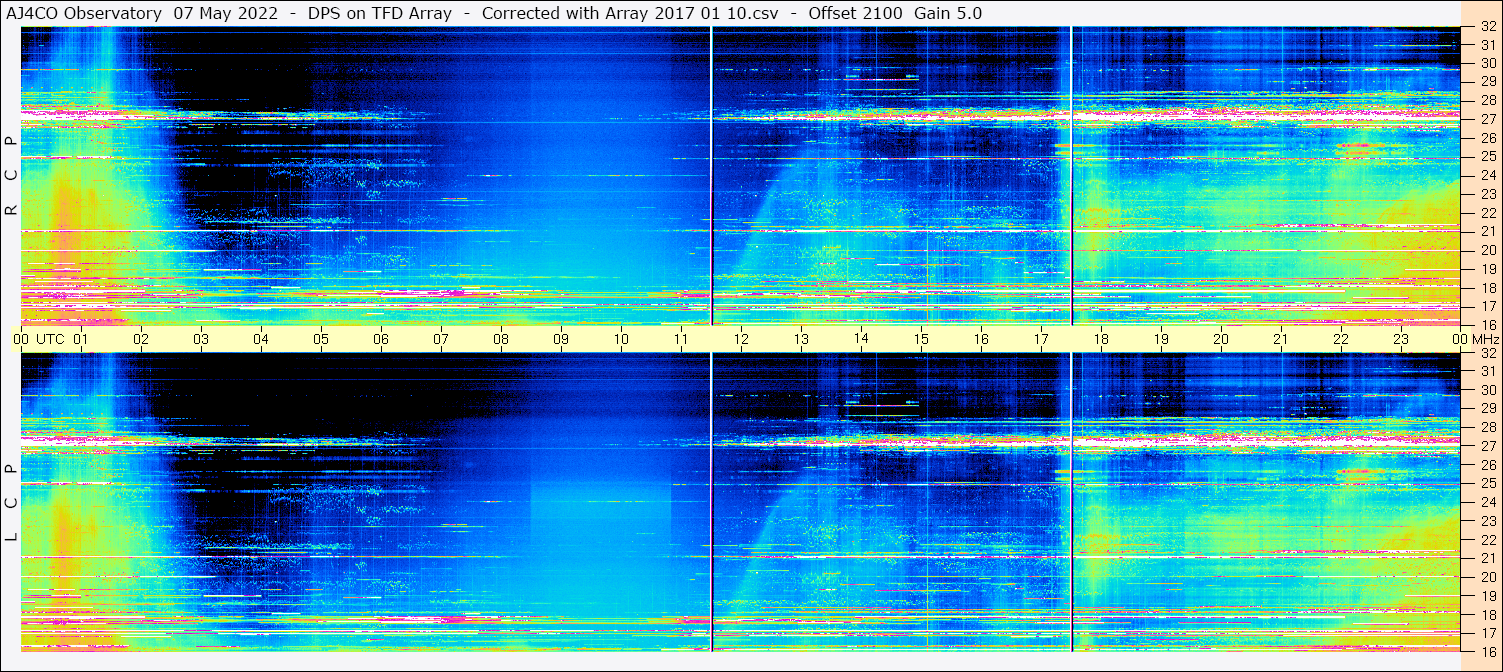Click the "00" hour label beside UTC

(x=20, y=339)
